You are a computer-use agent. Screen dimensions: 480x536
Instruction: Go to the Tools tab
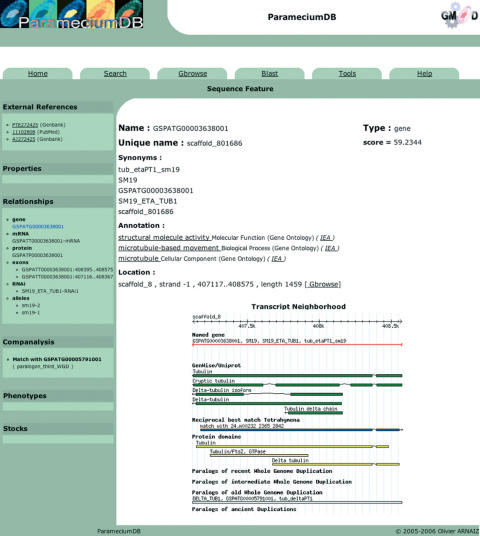347,73
